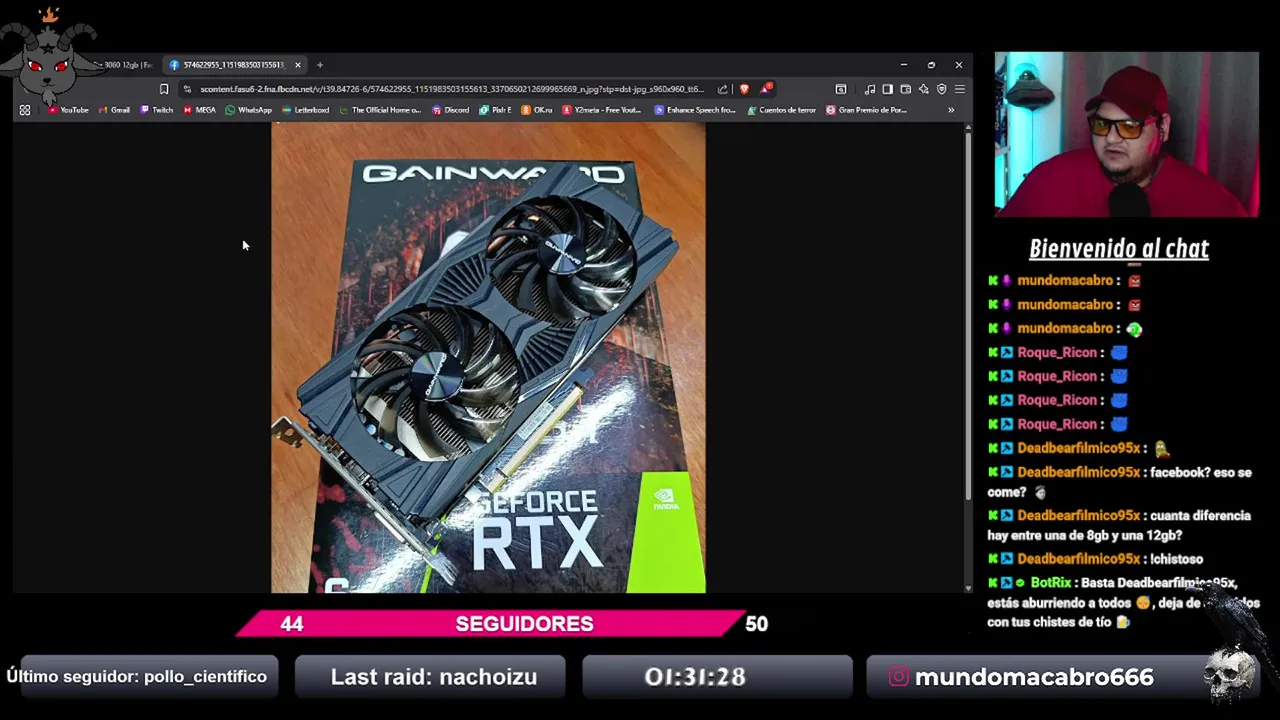This screenshot has height=720, width=1280.
Task: Click the BotRix username in chat
Action: 1051,582
